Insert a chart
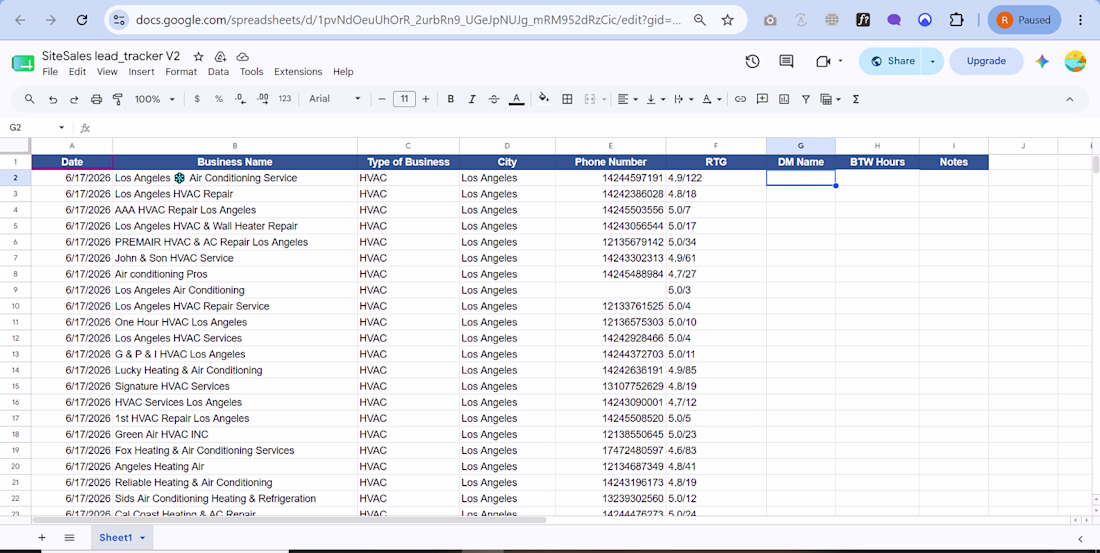 (784, 99)
